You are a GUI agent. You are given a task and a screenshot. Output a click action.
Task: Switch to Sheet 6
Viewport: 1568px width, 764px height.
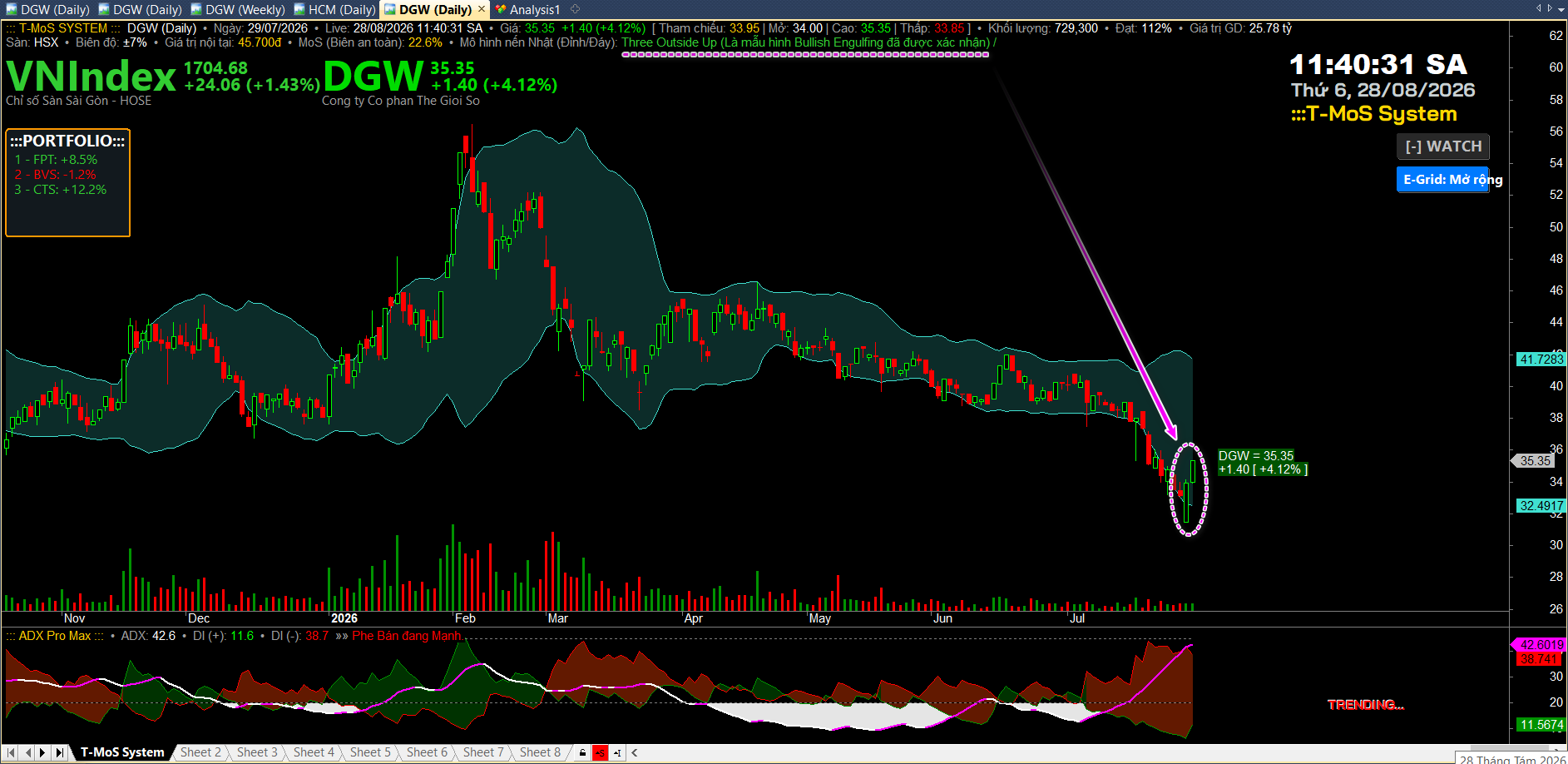pos(427,752)
